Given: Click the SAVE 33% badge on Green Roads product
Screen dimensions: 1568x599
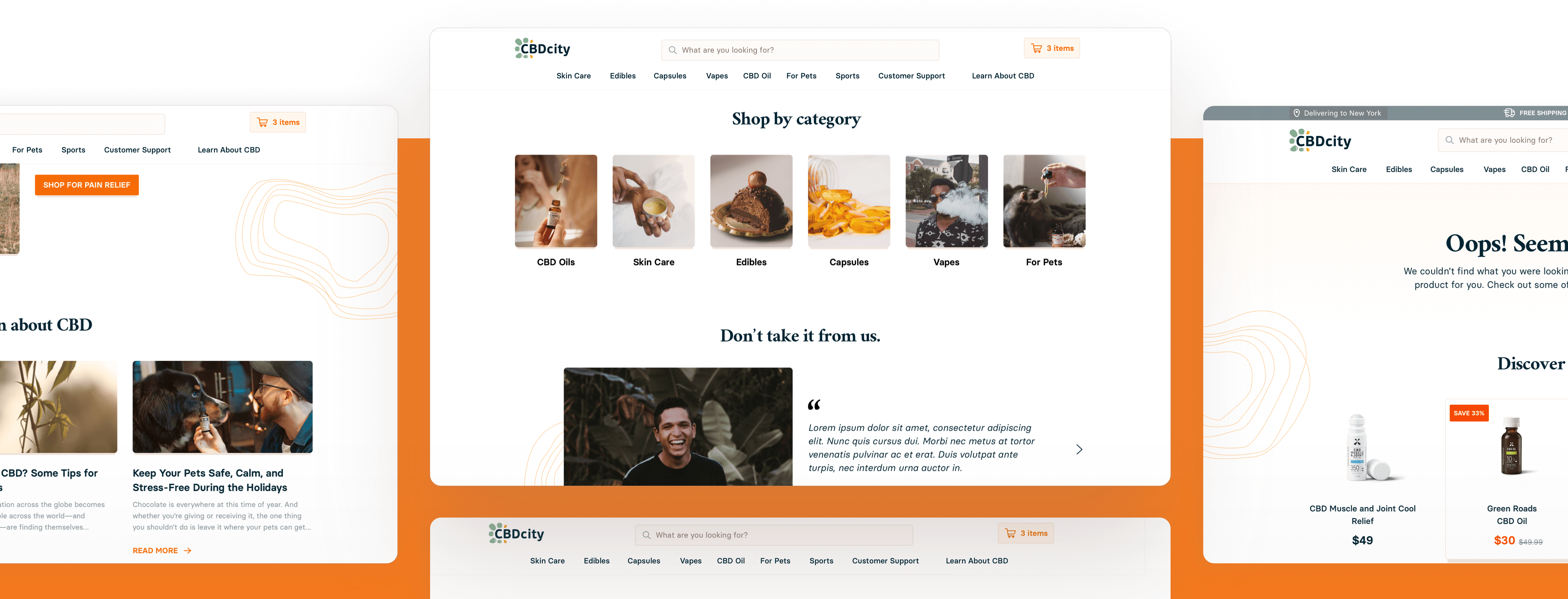Looking at the screenshot, I should (x=1469, y=413).
